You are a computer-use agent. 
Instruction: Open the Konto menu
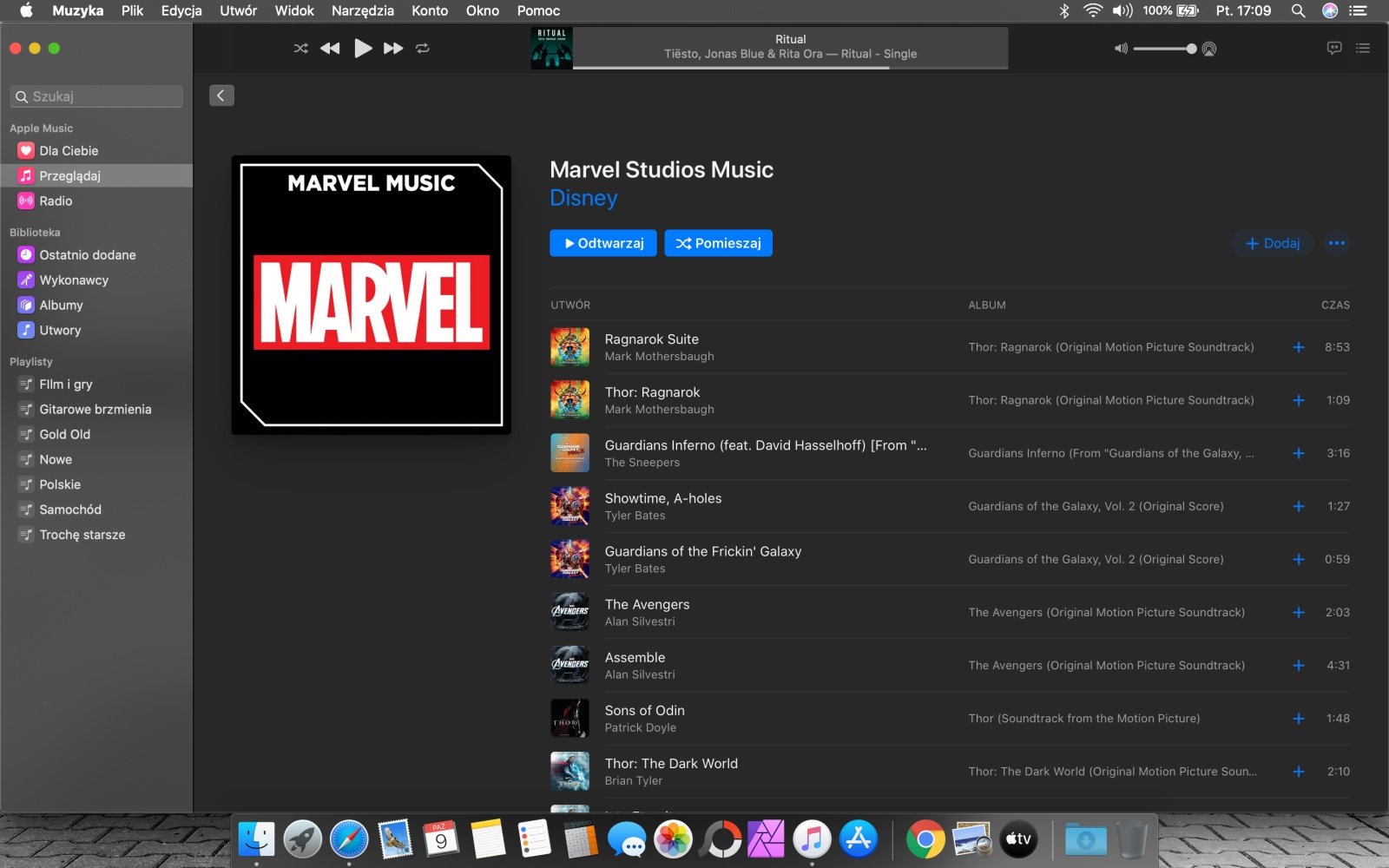click(x=430, y=10)
